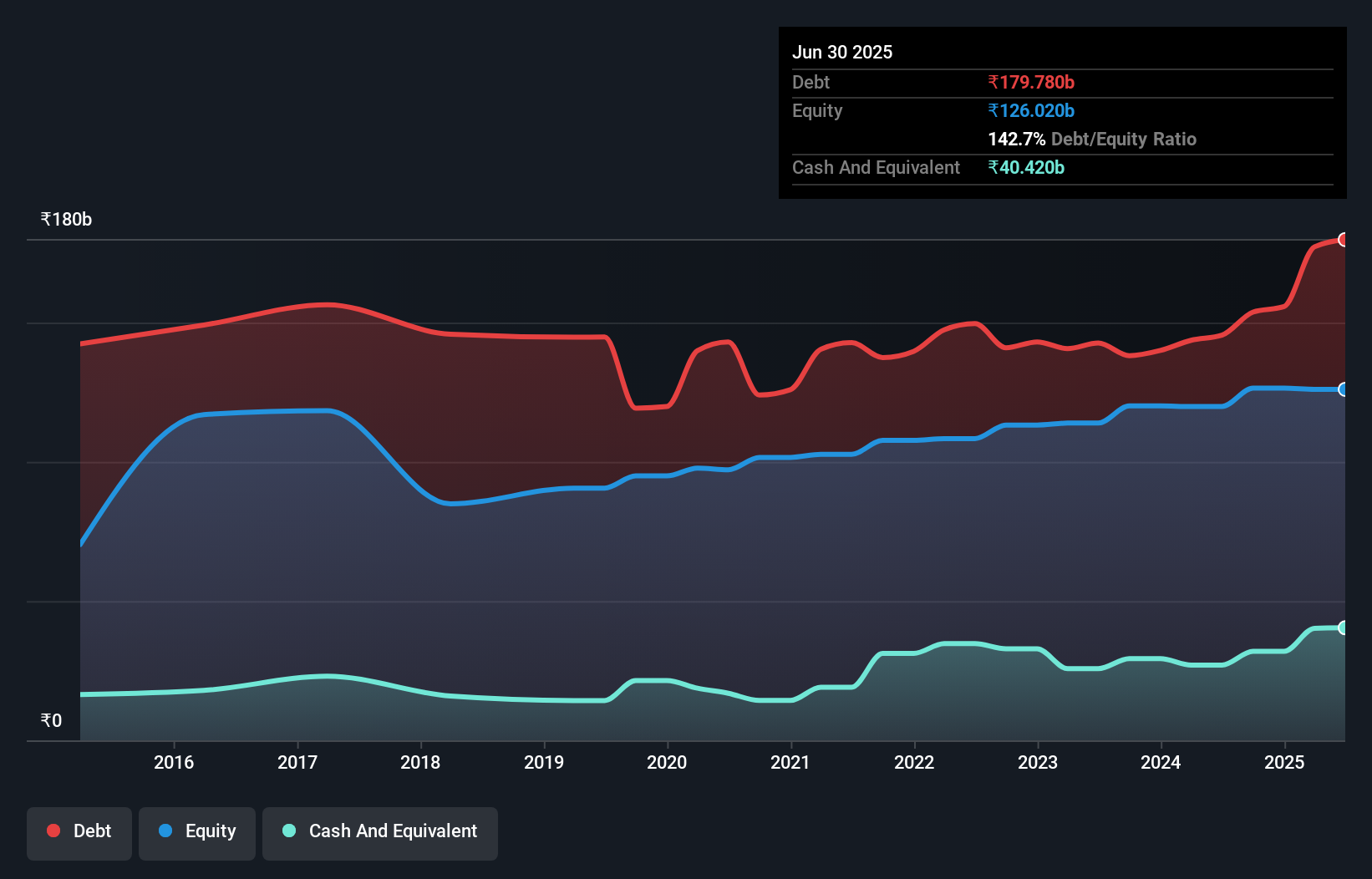Expand the Jun 30 2025 tooltip panel

[x=1062, y=113]
